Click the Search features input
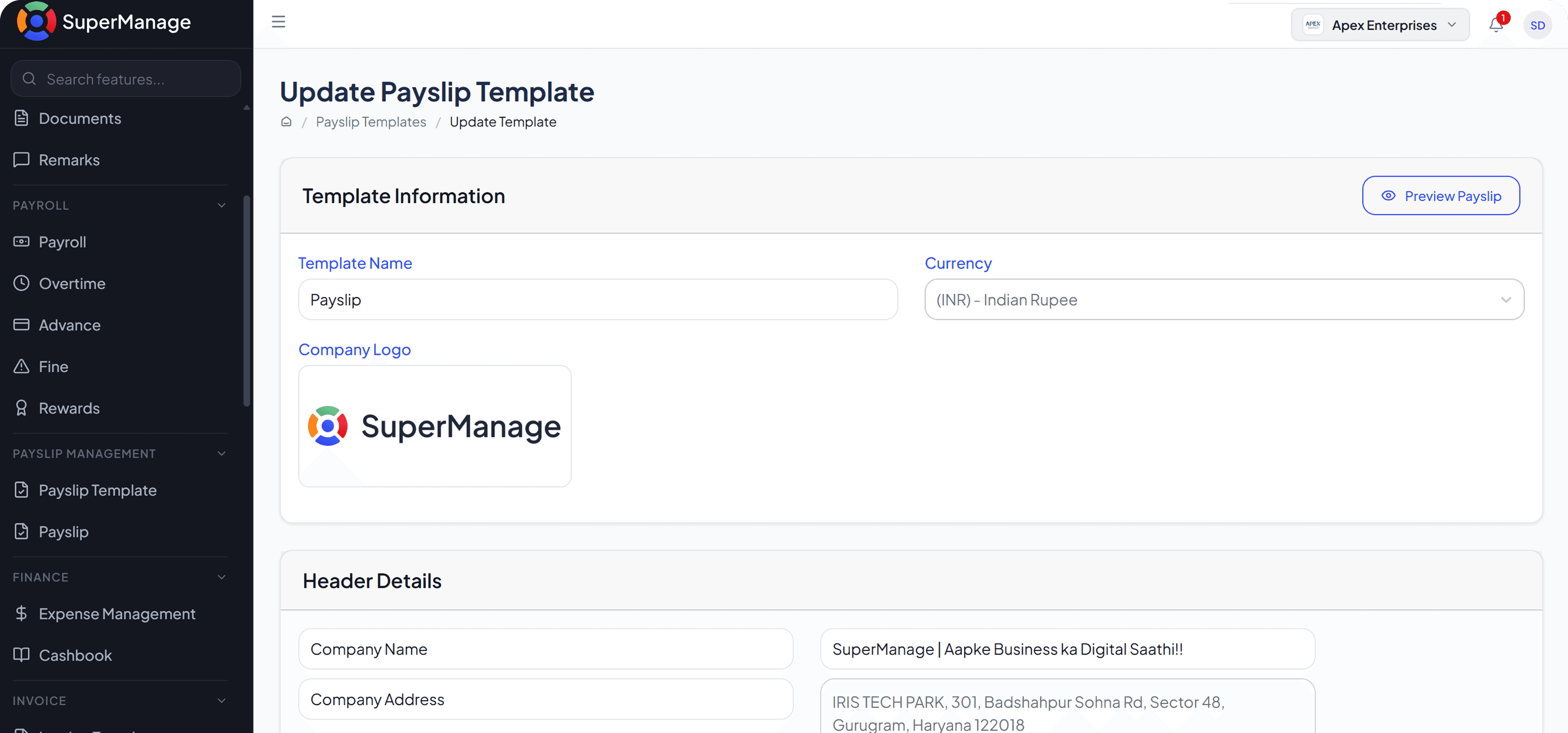This screenshot has height=733, width=1568. (126, 78)
